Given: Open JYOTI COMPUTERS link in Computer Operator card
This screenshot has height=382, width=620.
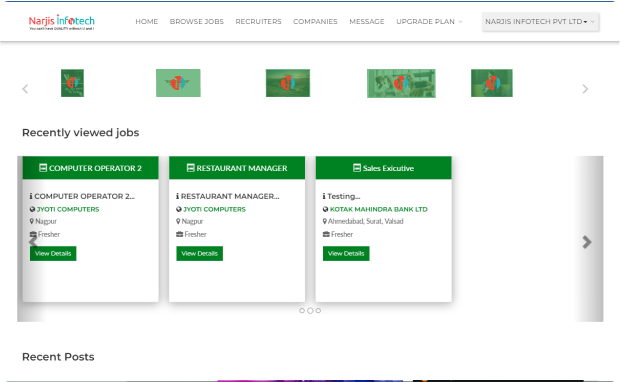Looking at the screenshot, I should click(x=68, y=209).
